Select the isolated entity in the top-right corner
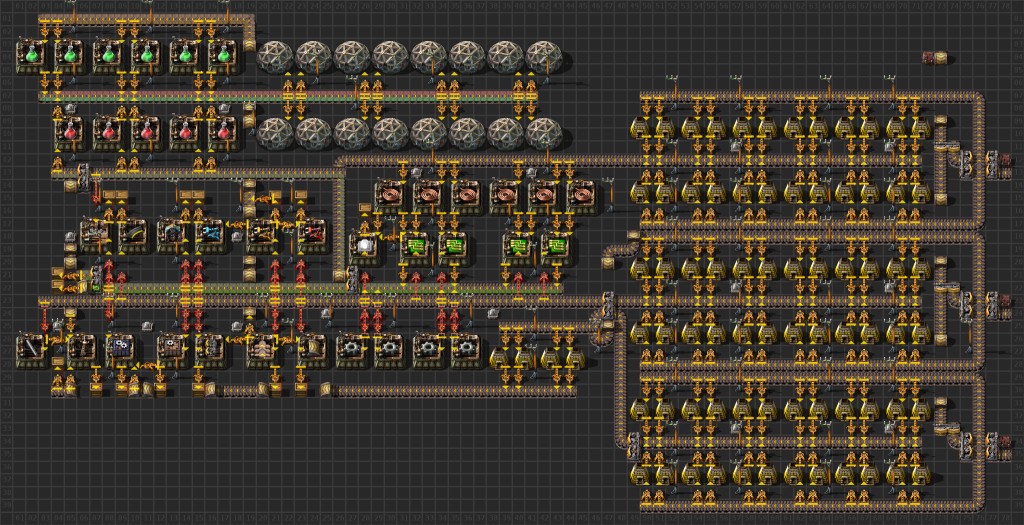This screenshot has width=1024, height=525. (x=935, y=58)
